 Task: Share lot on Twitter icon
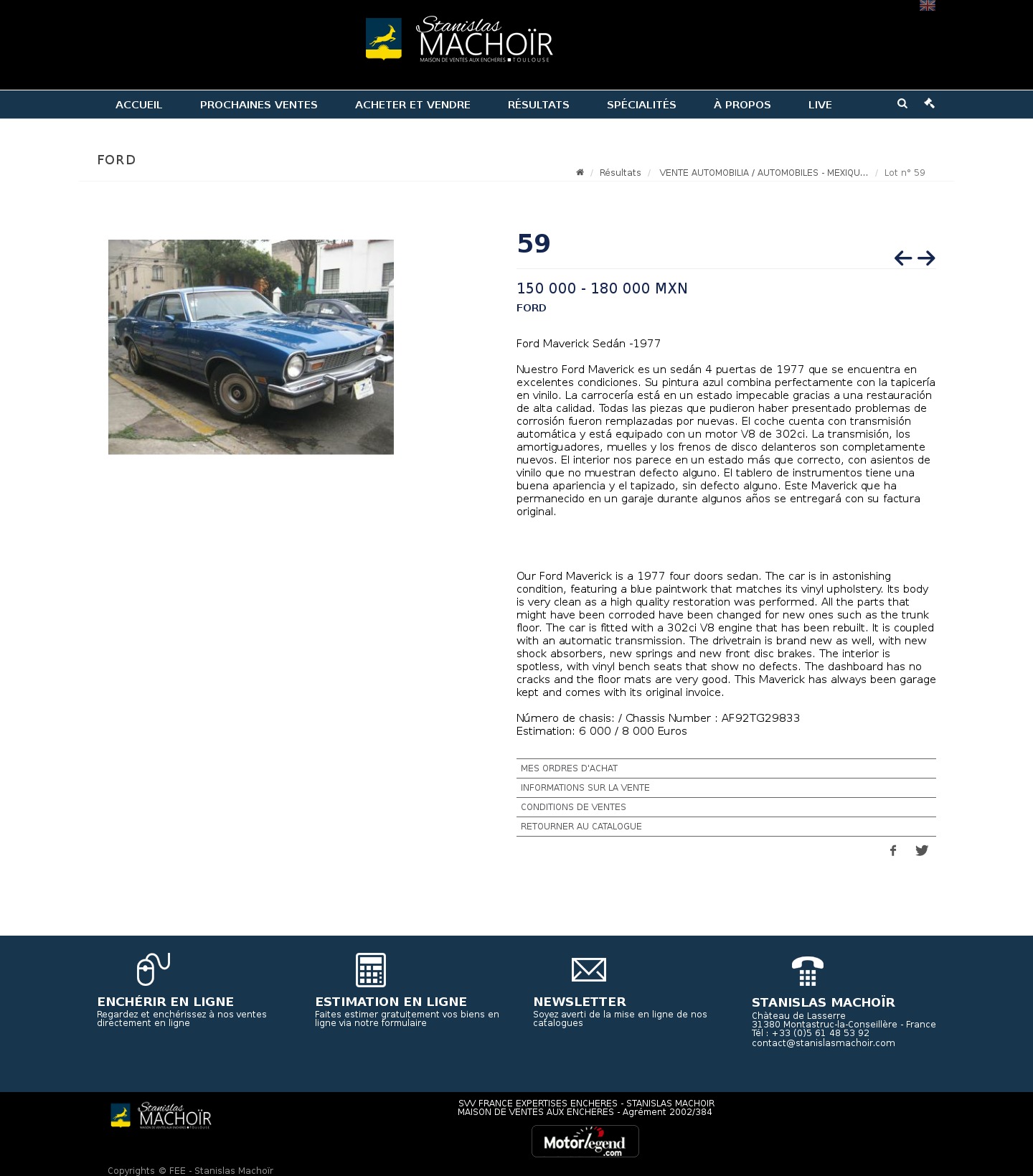tap(922, 850)
